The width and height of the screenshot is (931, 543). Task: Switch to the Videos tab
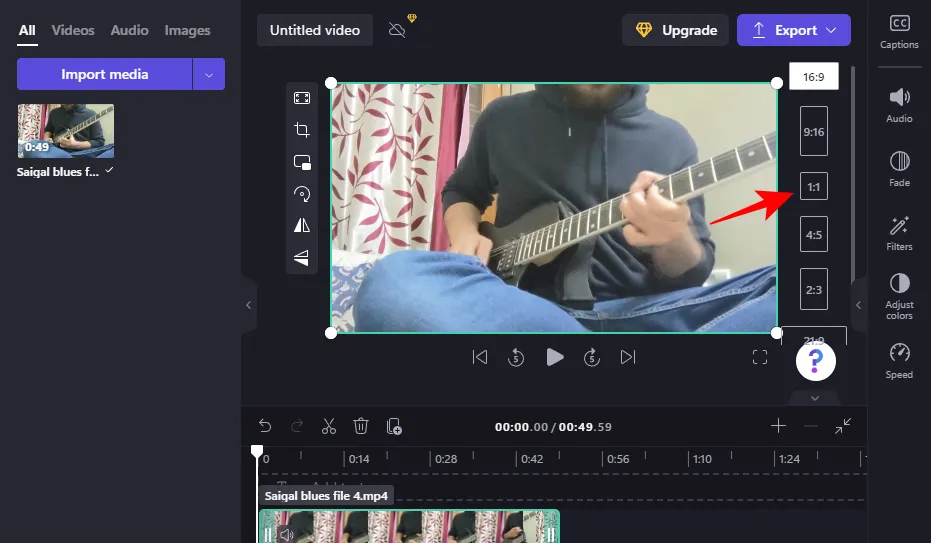tap(73, 30)
